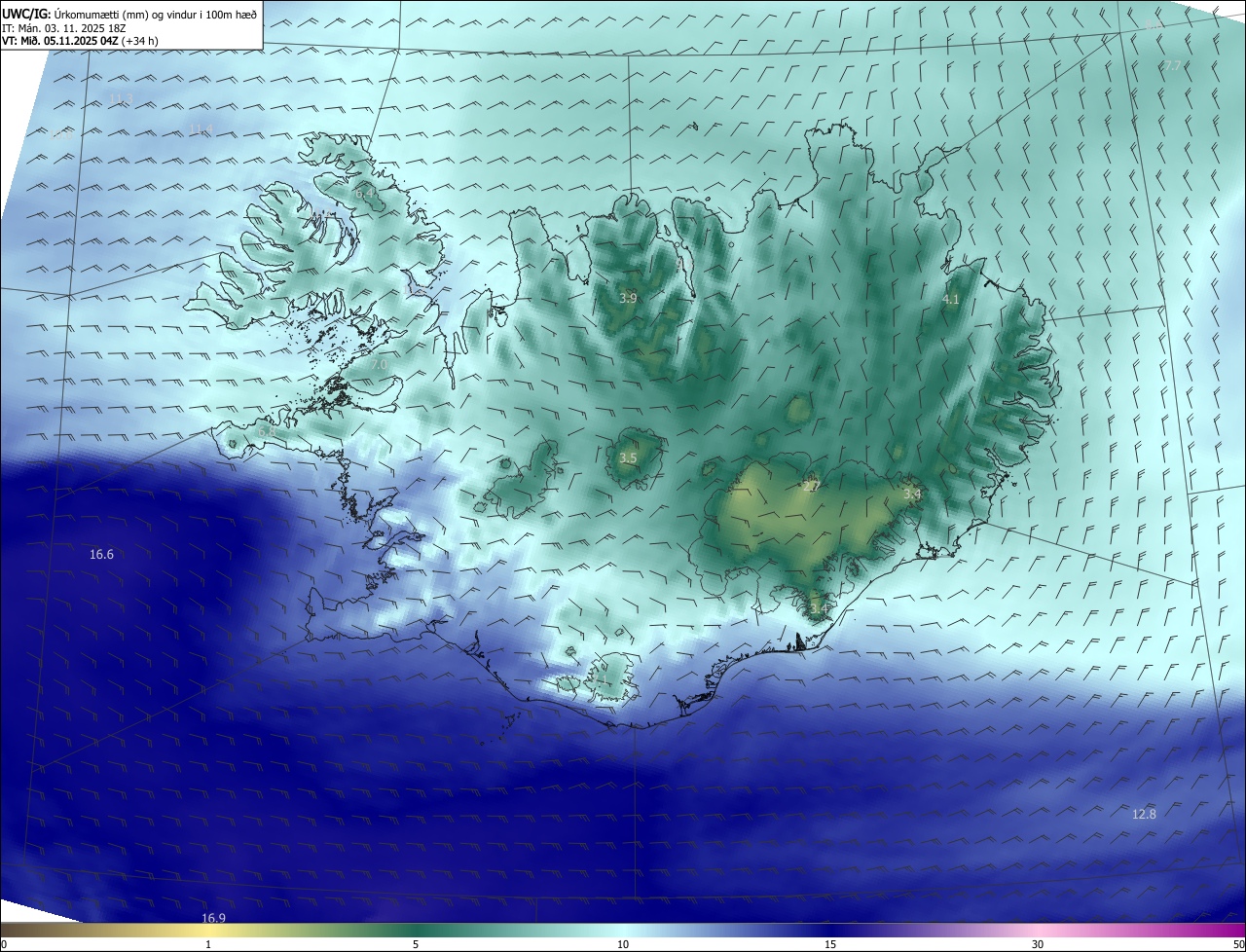Click the 16.6 value over the sea
The image size is (1246, 952).
coord(101,555)
